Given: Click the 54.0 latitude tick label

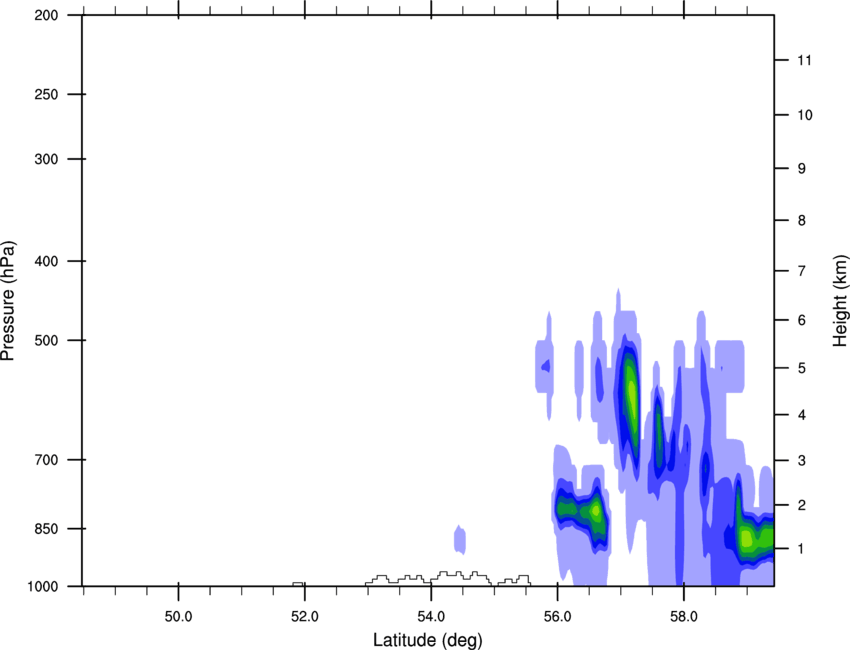Looking at the screenshot, I should pos(431,617).
